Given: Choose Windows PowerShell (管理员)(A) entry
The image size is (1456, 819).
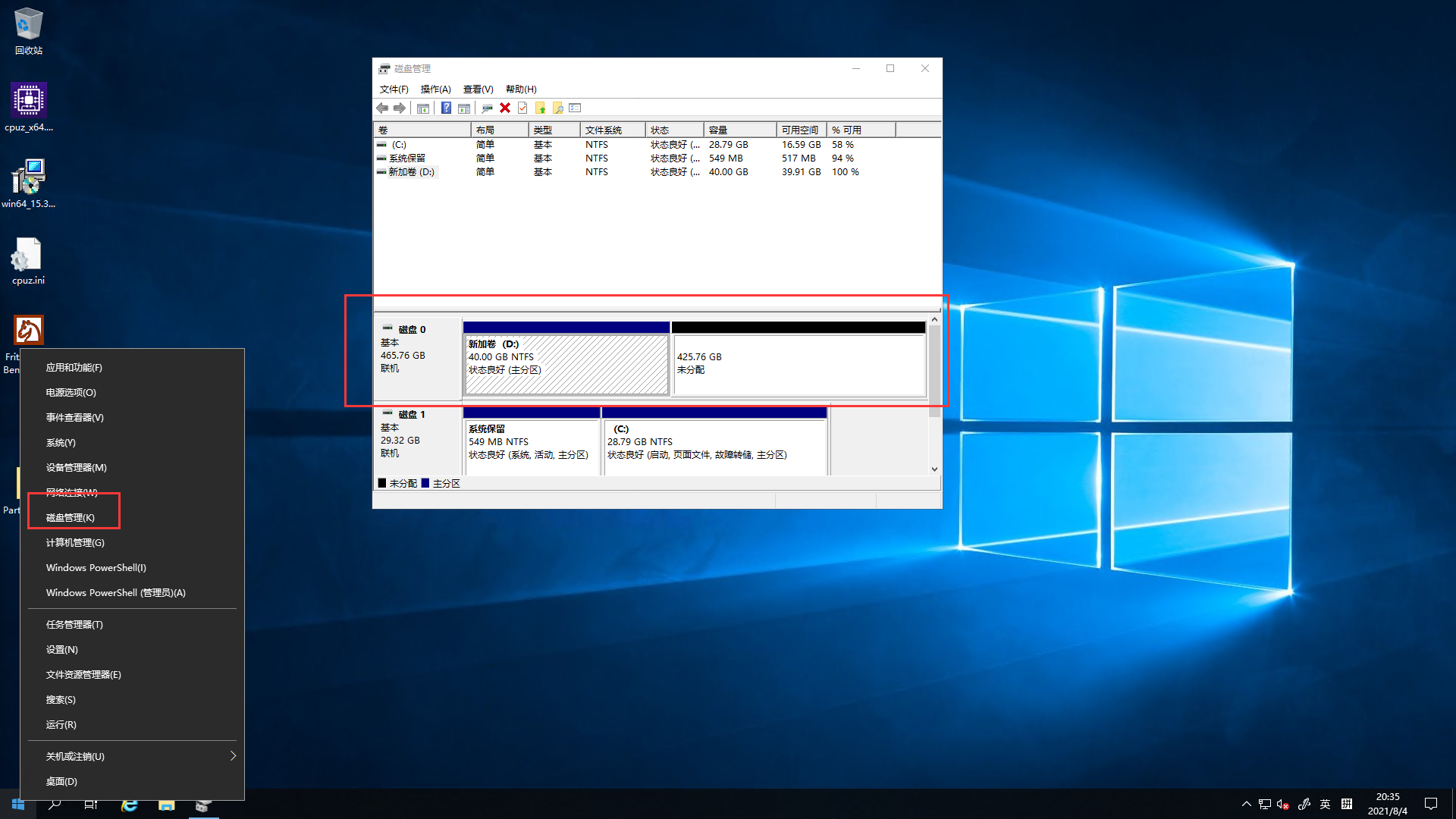Looking at the screenshot, I should pos(132,593).
